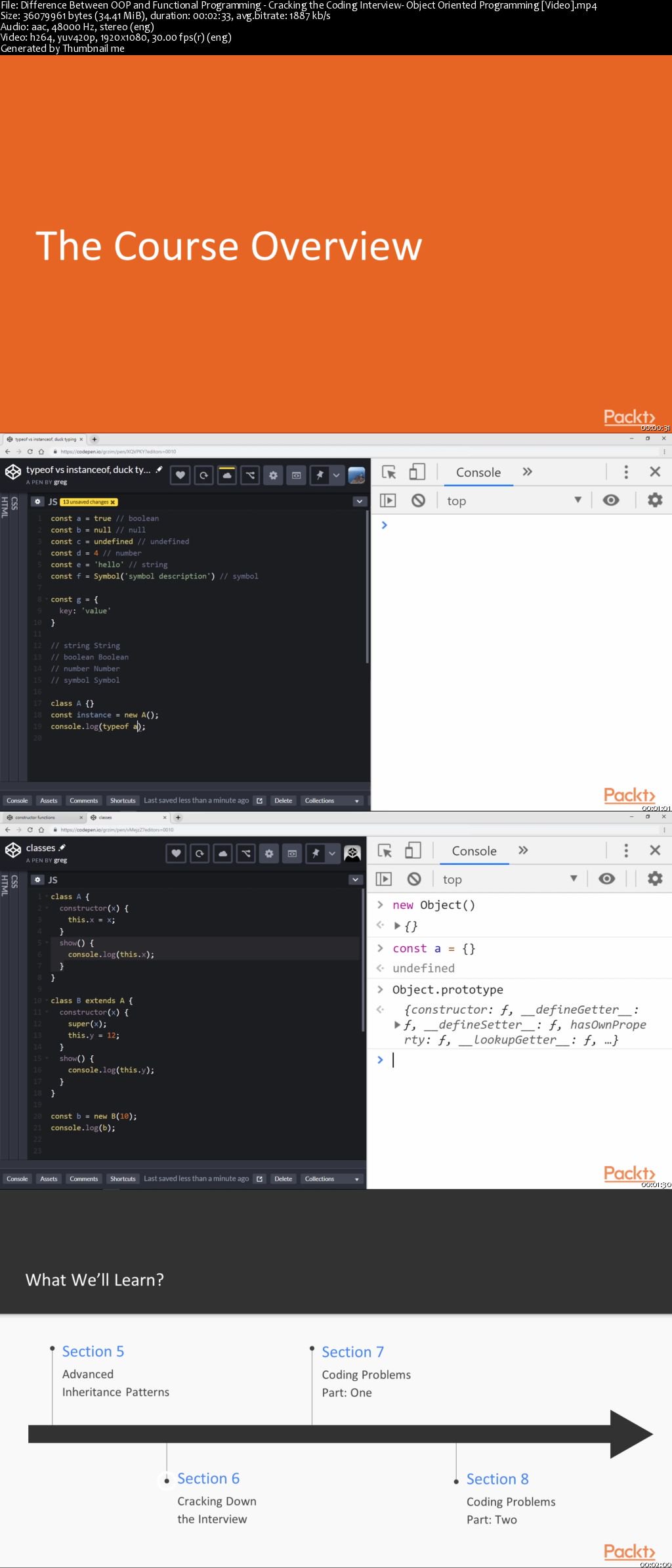
Task: Pin the classes pen
Action: tap(316, 853)
